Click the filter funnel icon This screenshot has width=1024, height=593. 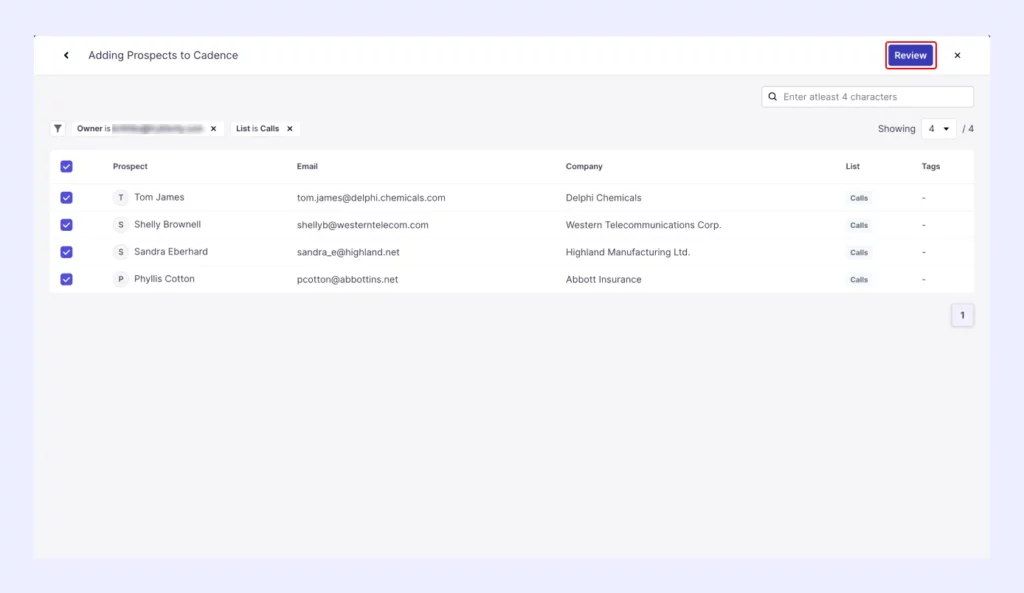click(59, 129)
